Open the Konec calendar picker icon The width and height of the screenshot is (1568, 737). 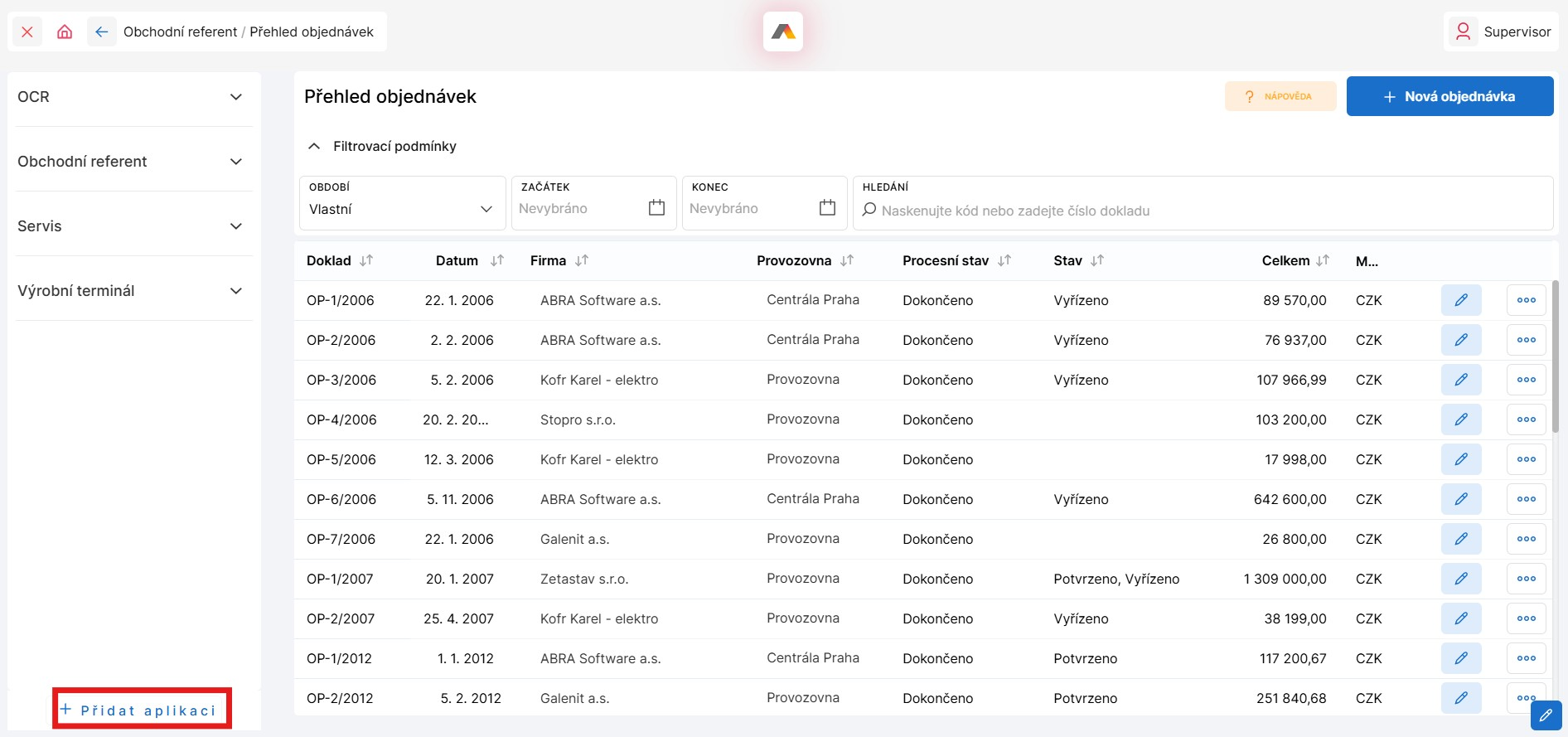pyautogui.click(x=827, y=207)
